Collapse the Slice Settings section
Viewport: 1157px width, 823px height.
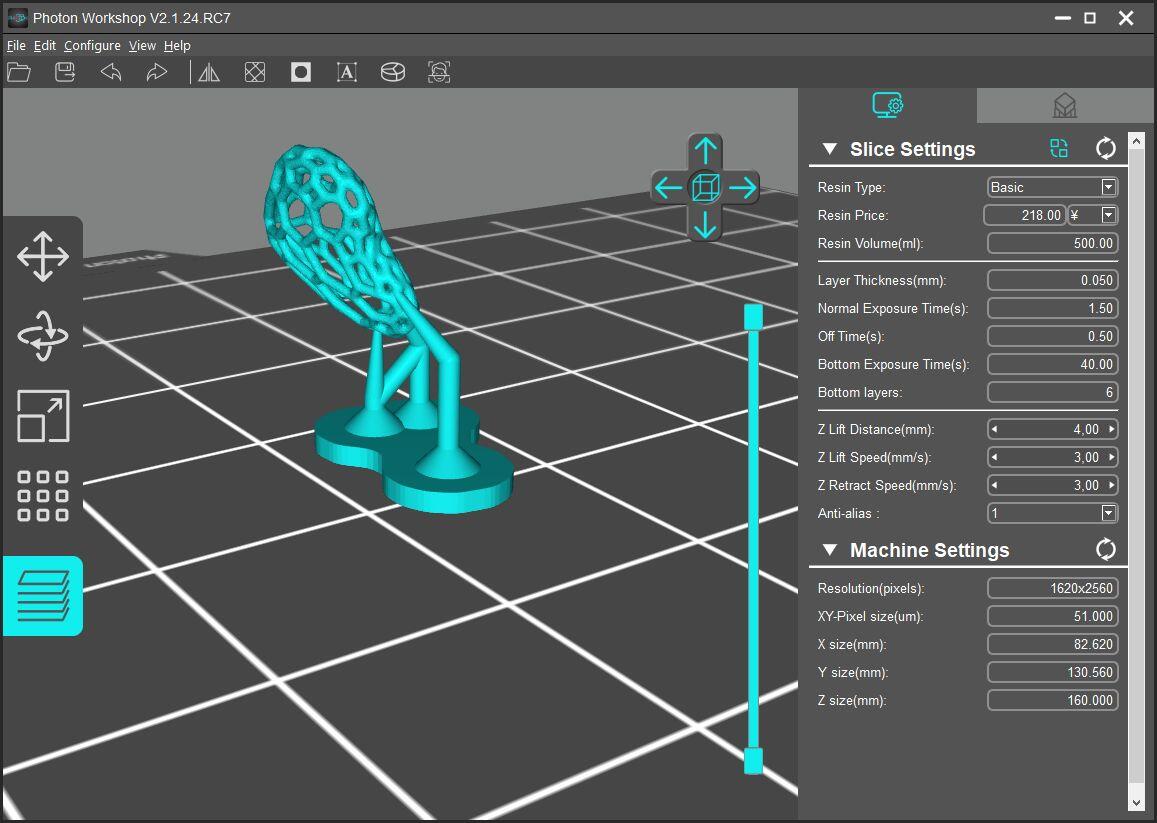click(829, 149)
